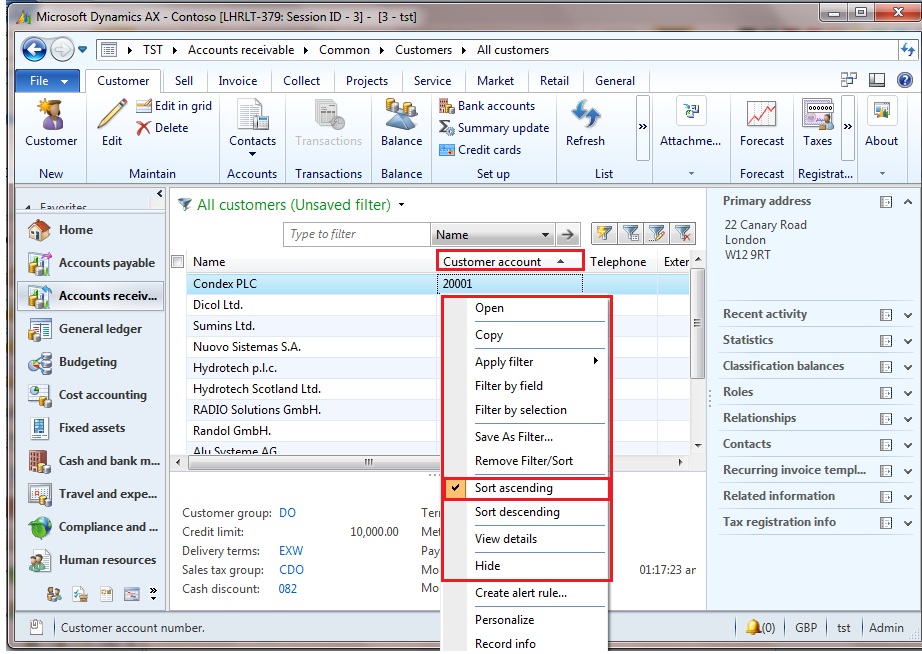Switch to the Projects ribbon tab
The width and height of the screenshot is (922, 654).
pyautogui.click(x=367, y=81)
